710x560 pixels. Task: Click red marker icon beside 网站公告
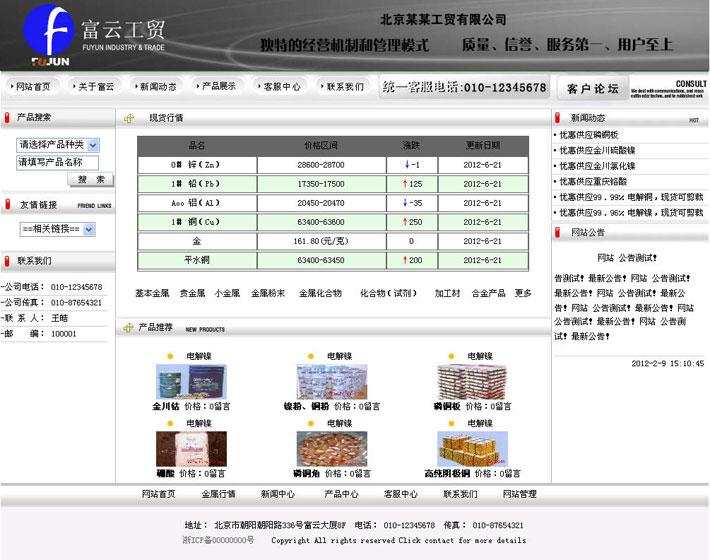(557, 232)
